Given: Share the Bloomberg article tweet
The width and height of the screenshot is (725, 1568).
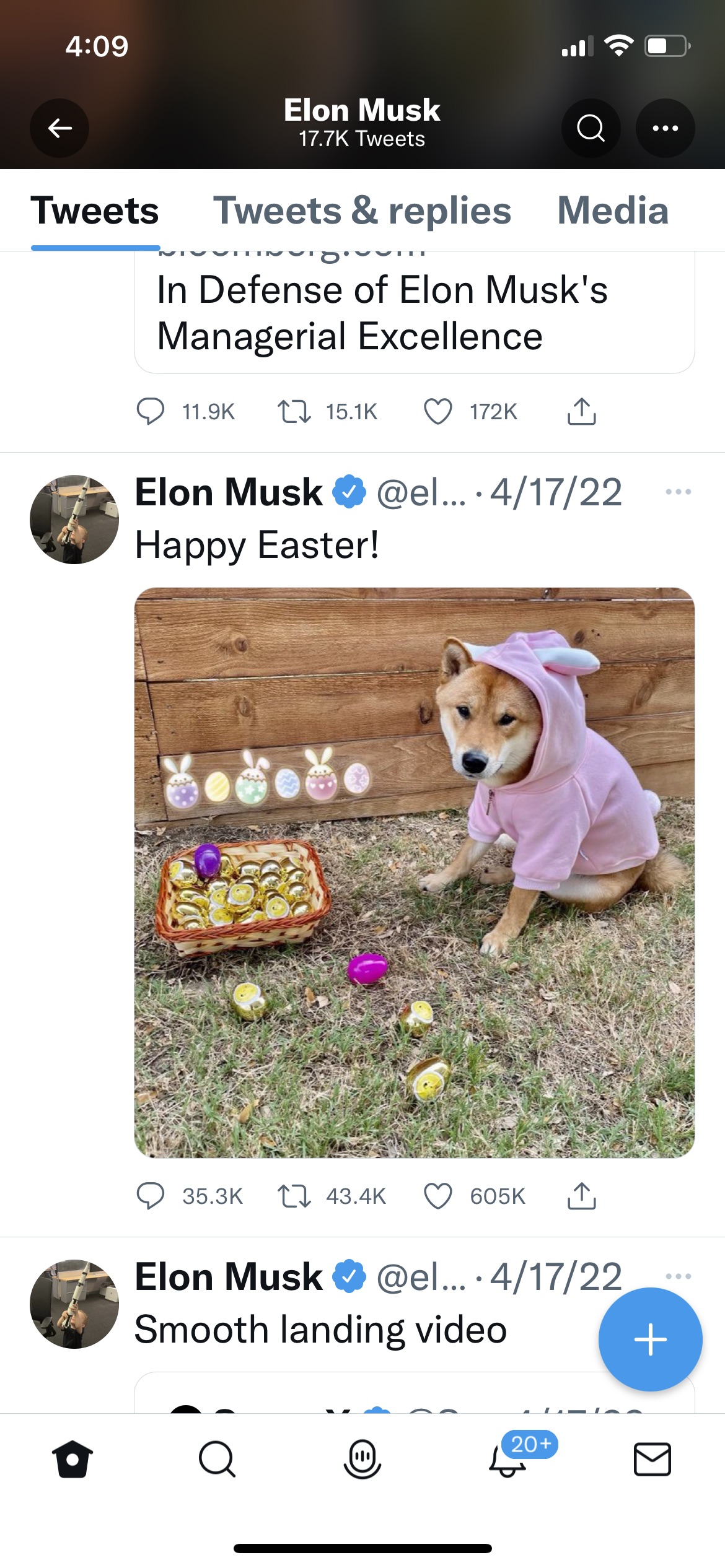Looking at the screenshot, I should click(581, 412).
